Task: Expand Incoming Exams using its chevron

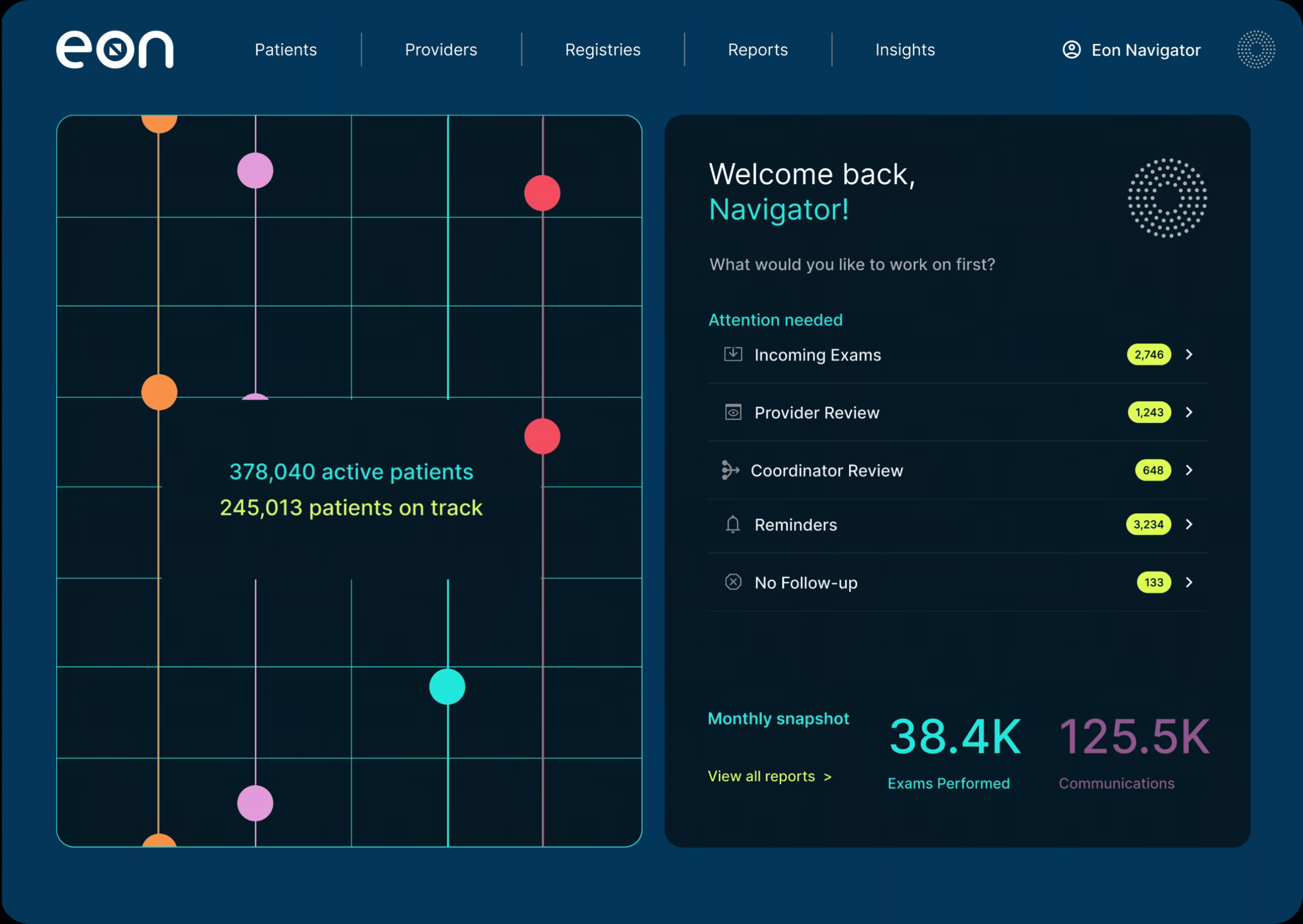Action: tap(1188, 354)
